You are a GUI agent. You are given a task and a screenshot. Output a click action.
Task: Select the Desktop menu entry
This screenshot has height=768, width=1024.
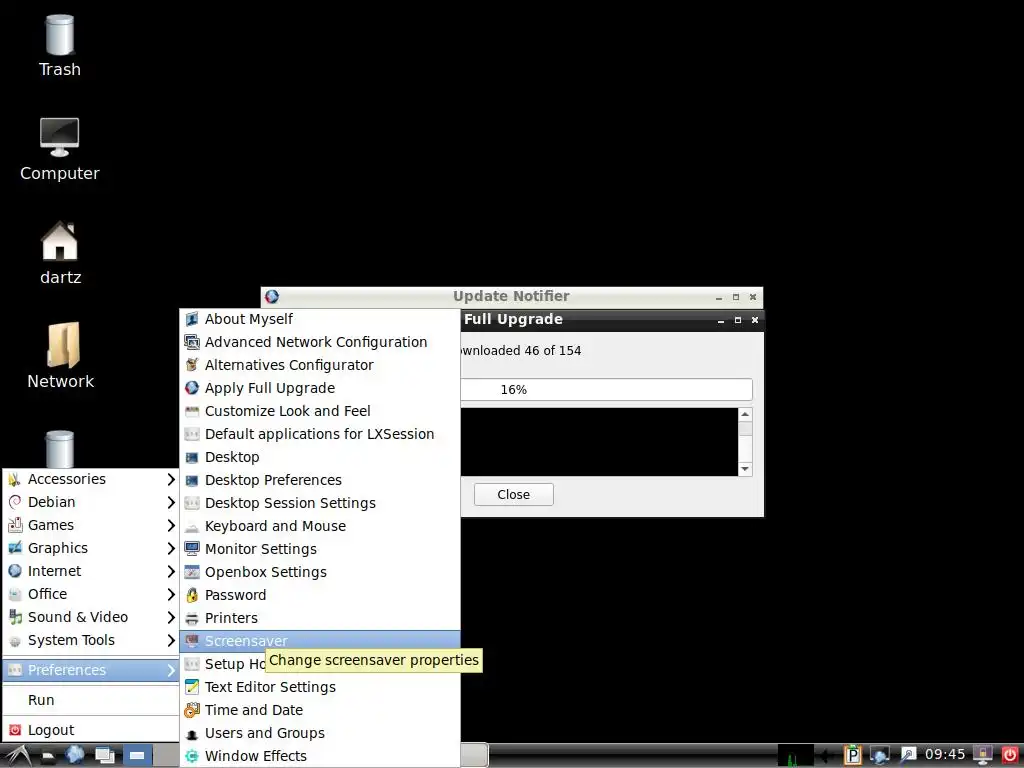click(320, 457)
